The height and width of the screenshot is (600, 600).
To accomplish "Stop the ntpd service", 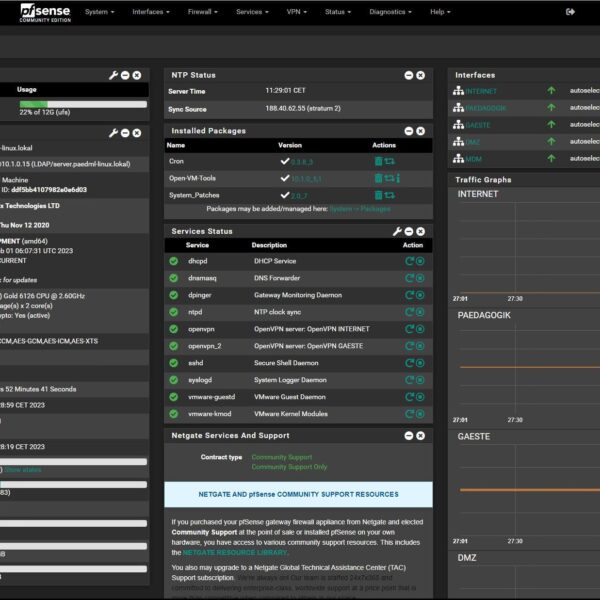I will (420, 312).
